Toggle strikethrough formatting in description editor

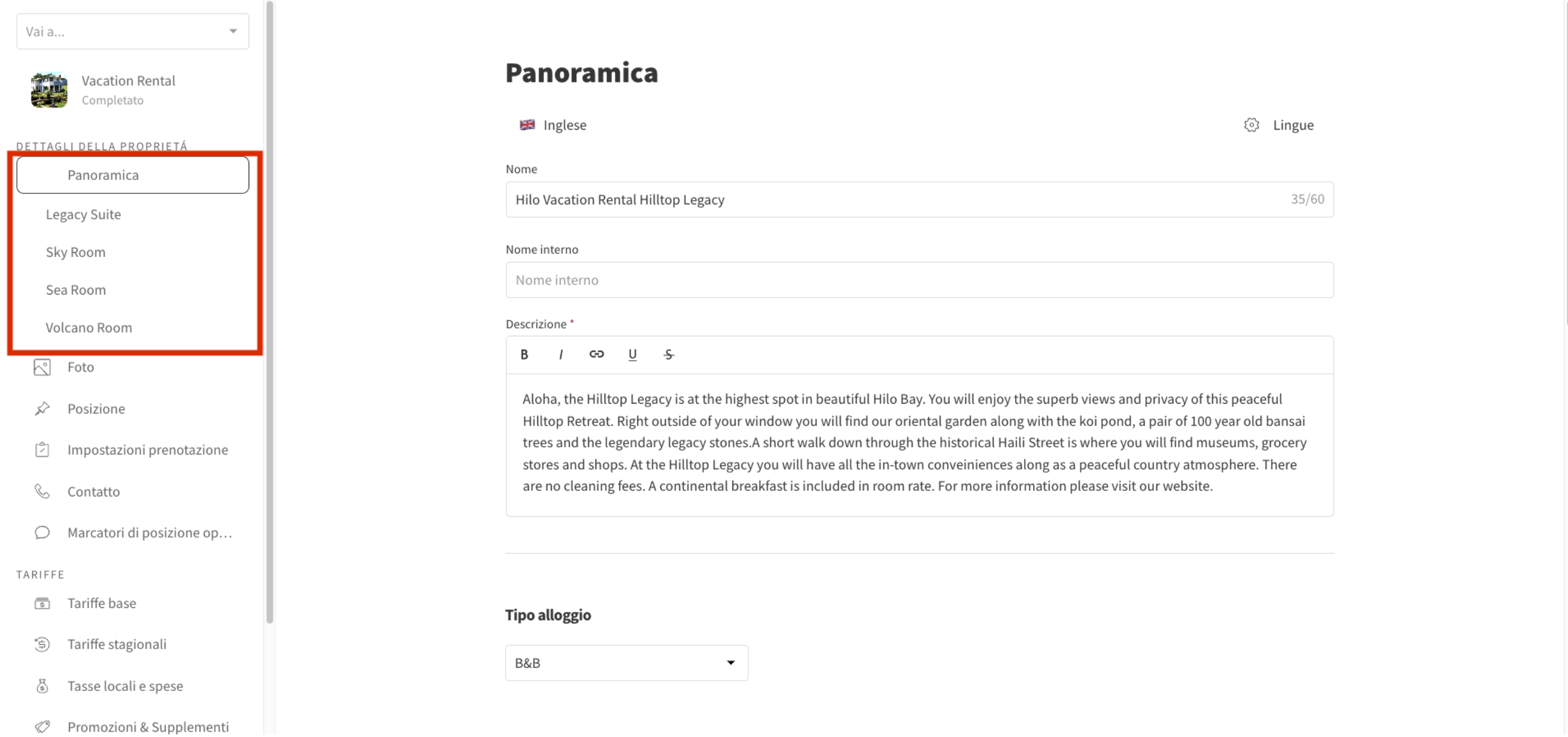668,354
